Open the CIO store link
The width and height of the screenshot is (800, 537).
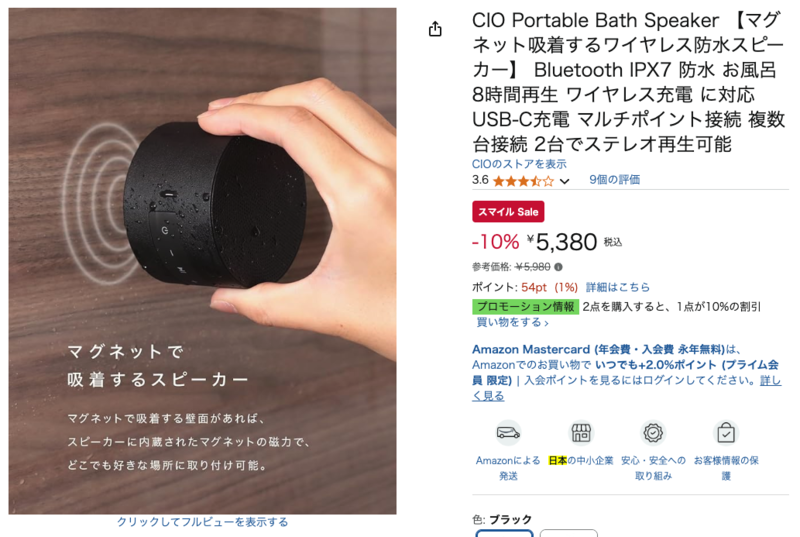(x=519, y=164)
